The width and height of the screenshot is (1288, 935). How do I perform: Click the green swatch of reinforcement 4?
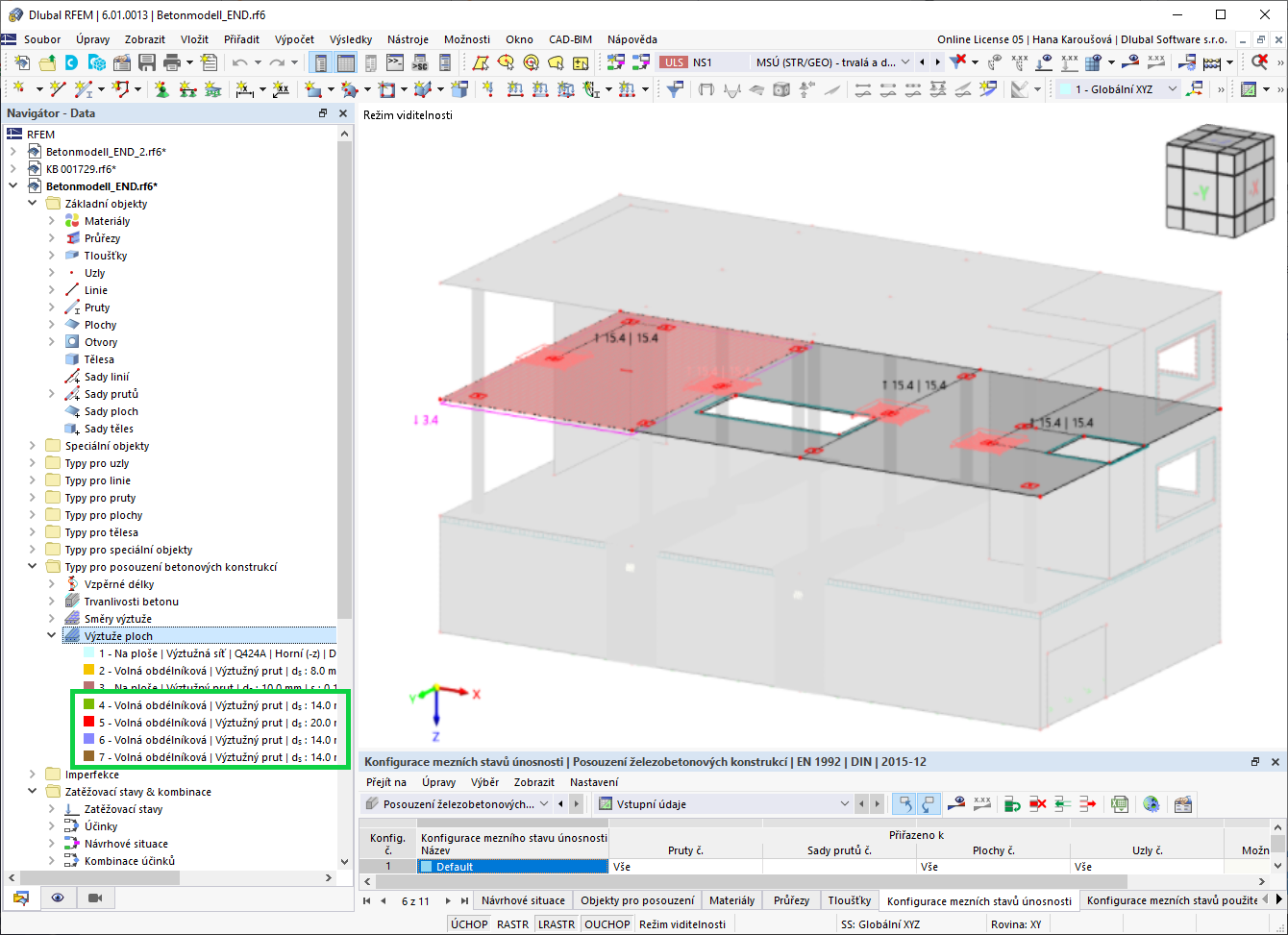point(89,705)
